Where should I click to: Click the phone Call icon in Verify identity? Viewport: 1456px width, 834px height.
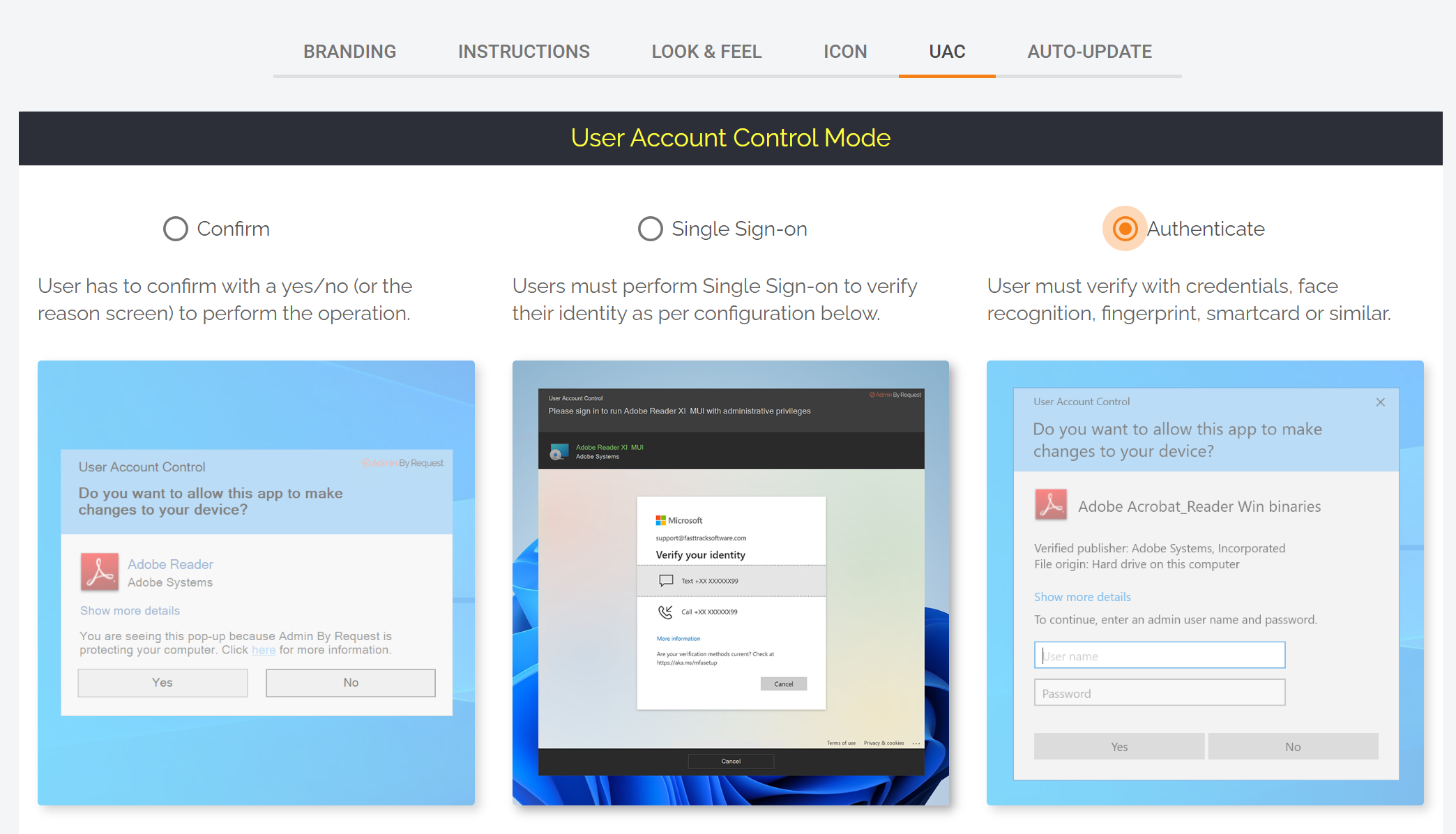[x=665, y=612]
